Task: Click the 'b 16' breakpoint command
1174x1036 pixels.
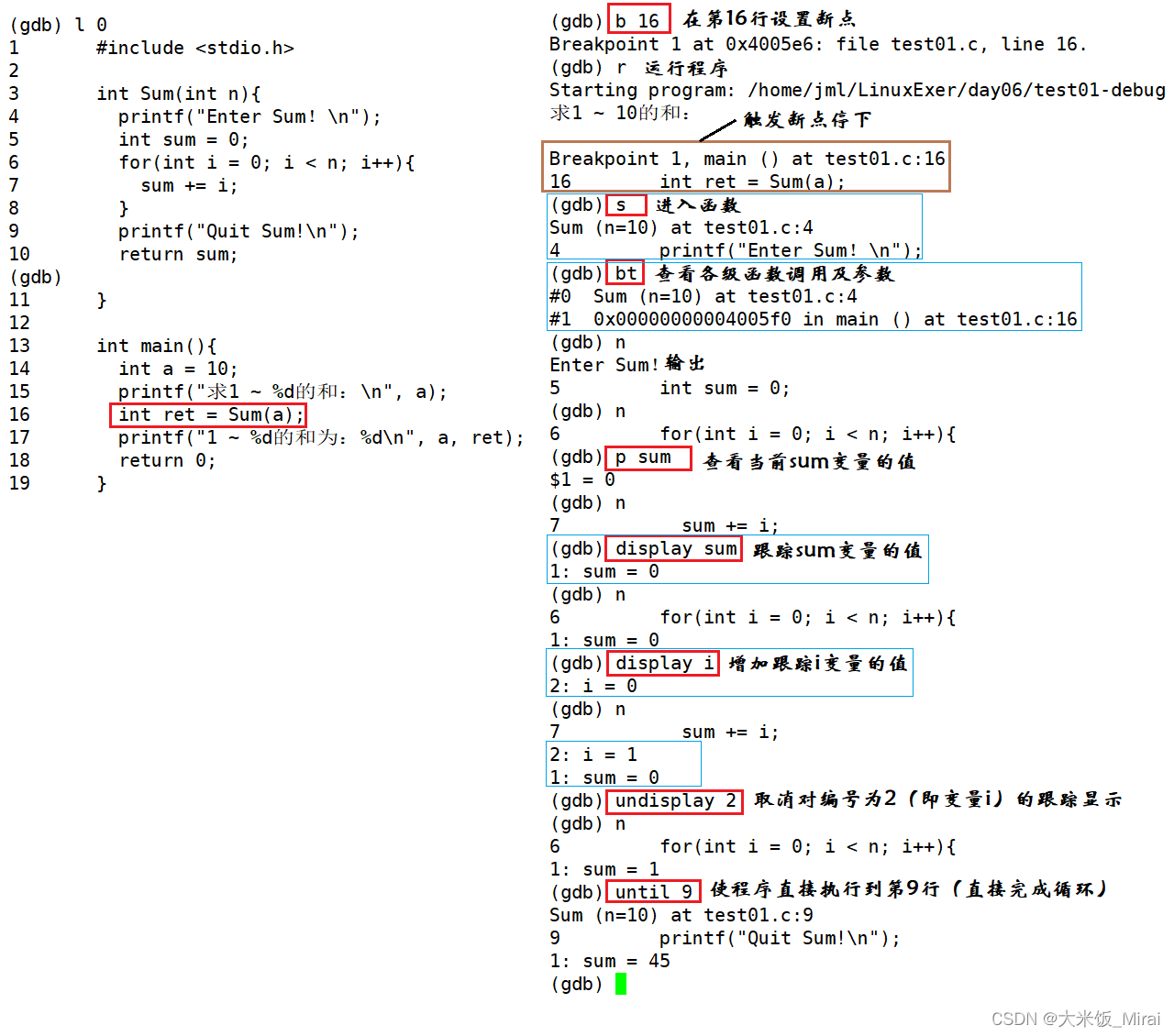Action: coord(637,20)
